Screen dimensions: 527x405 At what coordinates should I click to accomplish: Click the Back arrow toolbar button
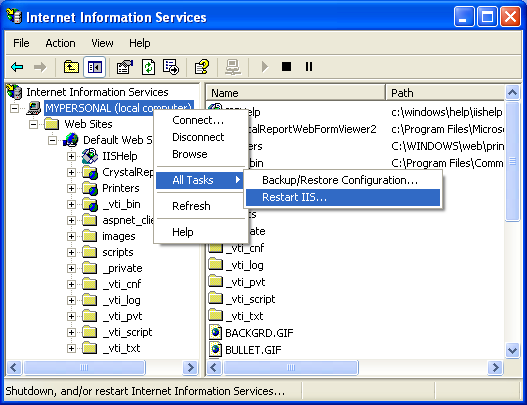[17, 67]
